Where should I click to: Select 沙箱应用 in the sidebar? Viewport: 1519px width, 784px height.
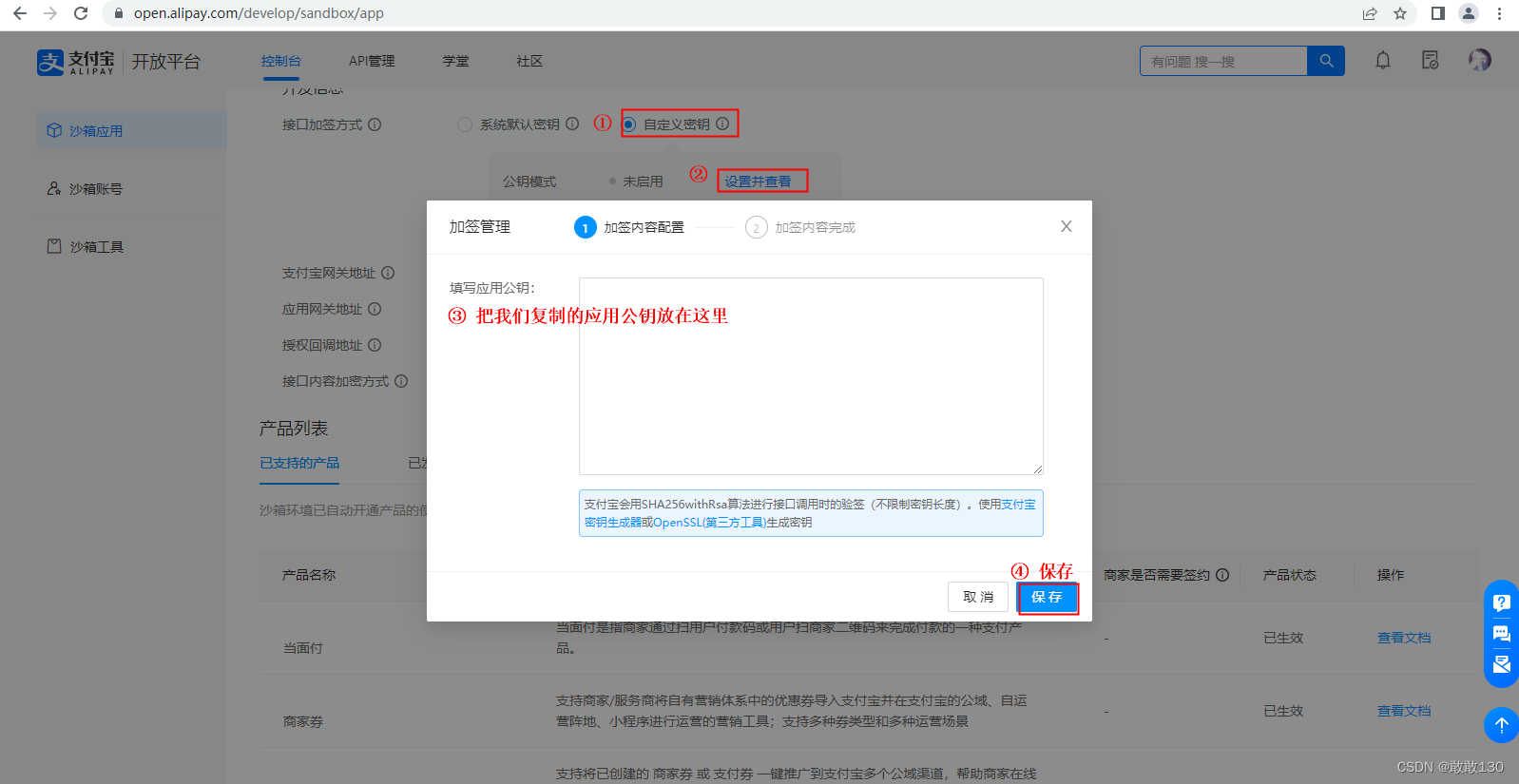132,130
